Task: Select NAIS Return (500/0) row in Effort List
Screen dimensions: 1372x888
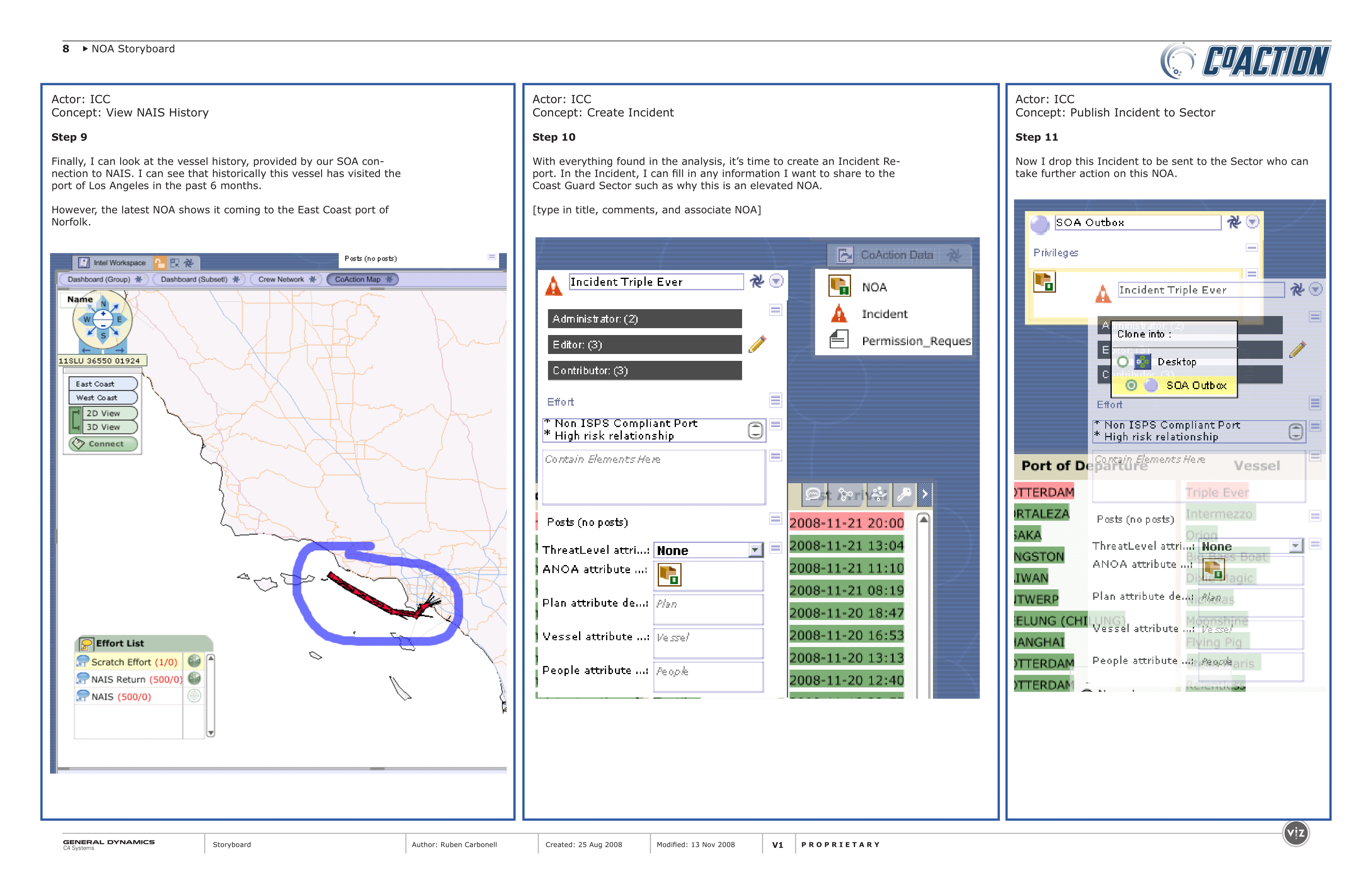Action: [x=129, y=679]
